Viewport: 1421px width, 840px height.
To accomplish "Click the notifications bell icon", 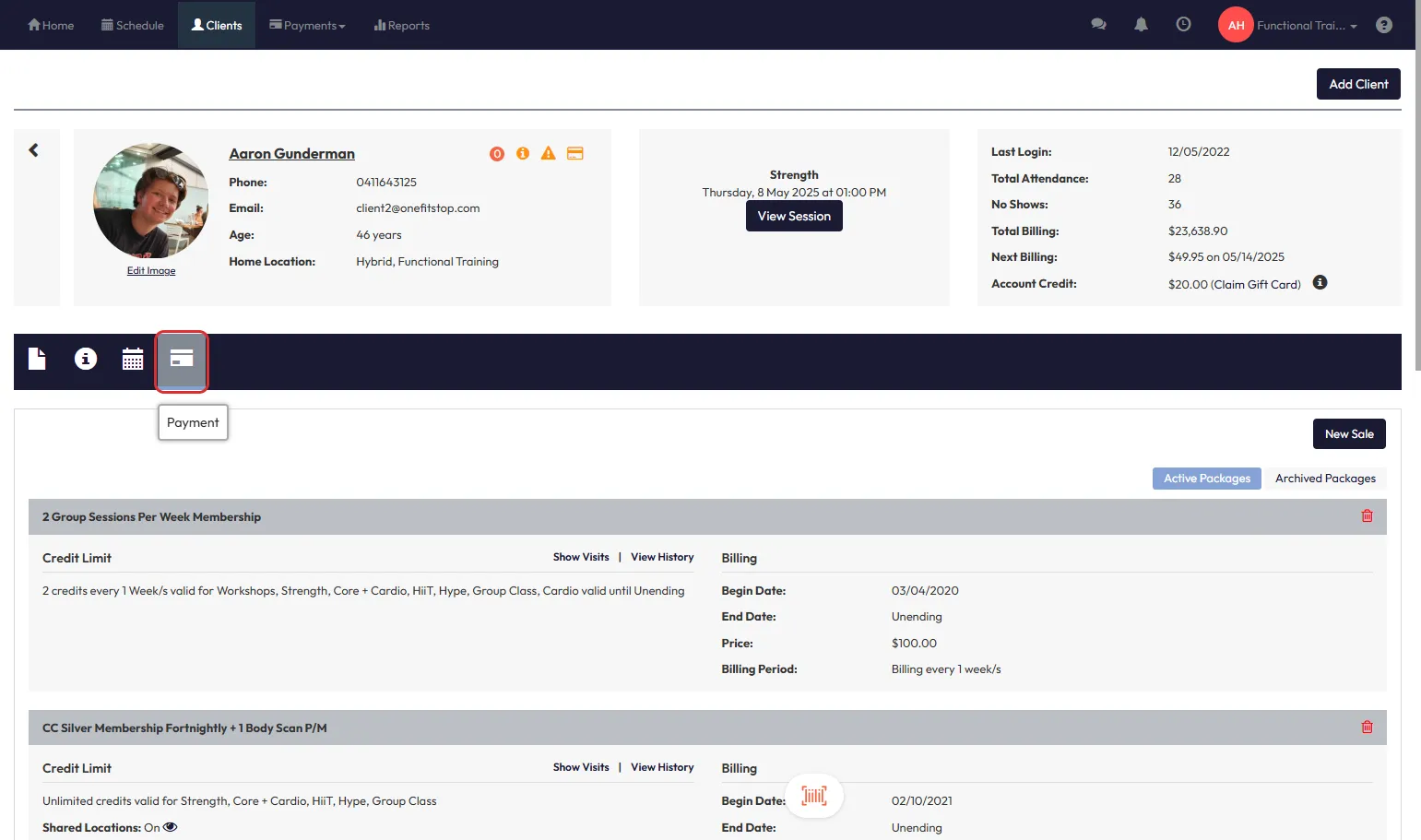I will (x=1141, y=25).
